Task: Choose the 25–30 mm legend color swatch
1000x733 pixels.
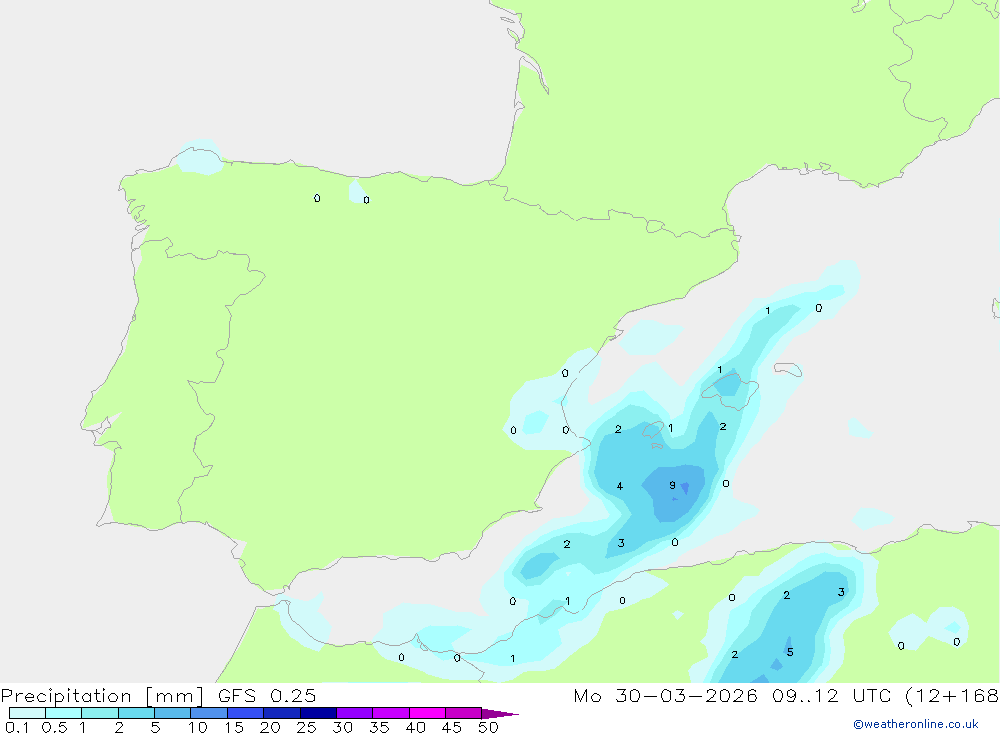Action: (318, 713)
